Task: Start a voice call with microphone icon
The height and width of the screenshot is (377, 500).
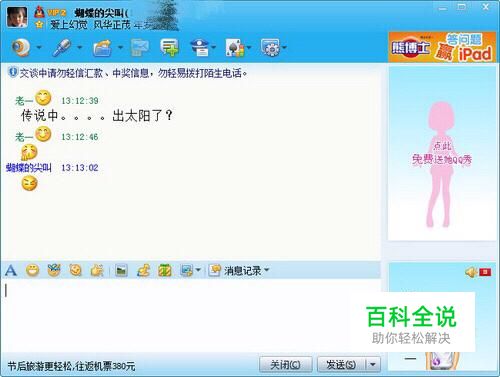Action: point(62,48)
